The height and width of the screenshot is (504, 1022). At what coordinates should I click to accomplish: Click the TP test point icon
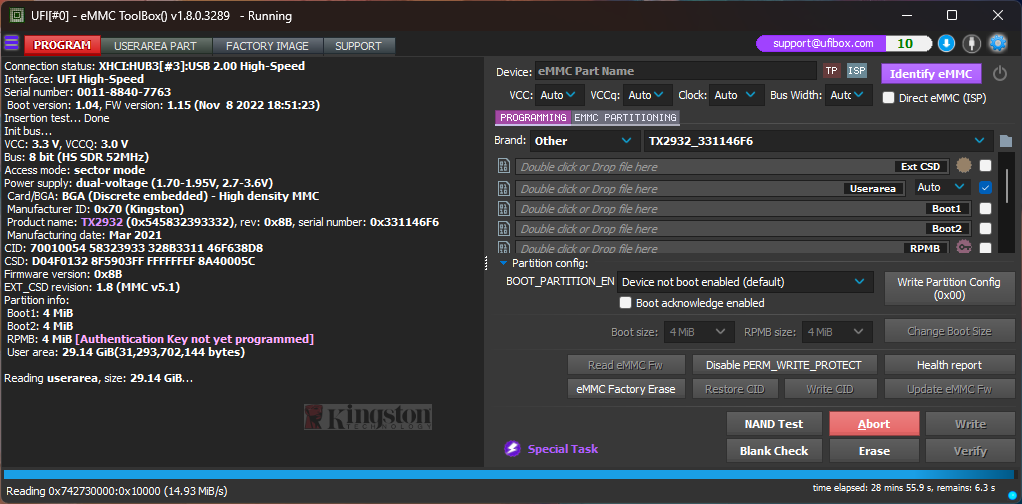[831, 71]
